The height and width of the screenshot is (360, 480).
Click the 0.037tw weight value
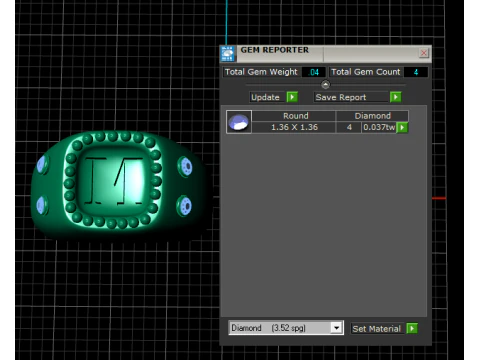[379, 127]
